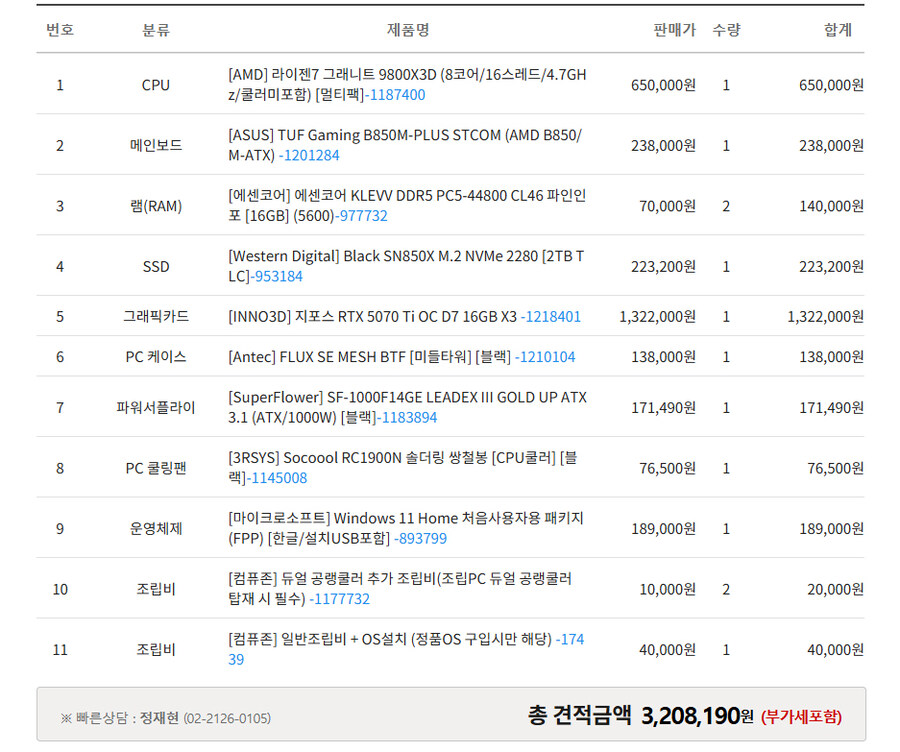The image size is (900, 752).
Task: Click the 일반조립비 + OS설치 product name
Action: (x=390, y=639)
